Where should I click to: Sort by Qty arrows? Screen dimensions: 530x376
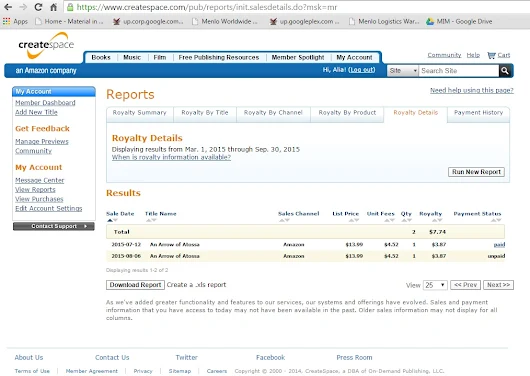(407, 220)
